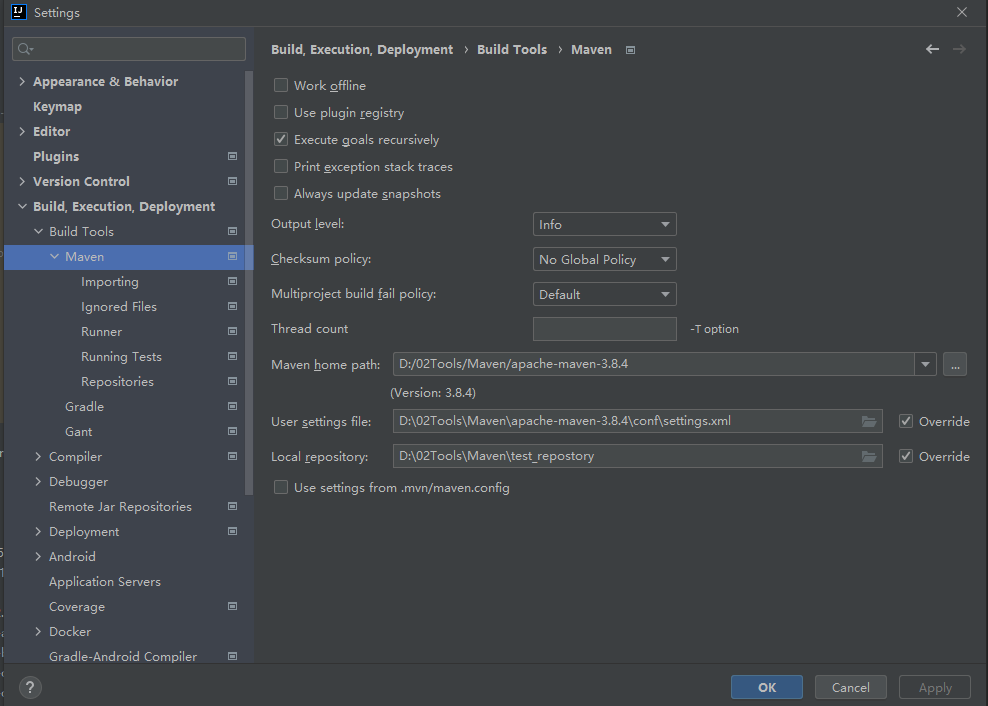Open Maven home path dropdown arrow

point(925,364)
